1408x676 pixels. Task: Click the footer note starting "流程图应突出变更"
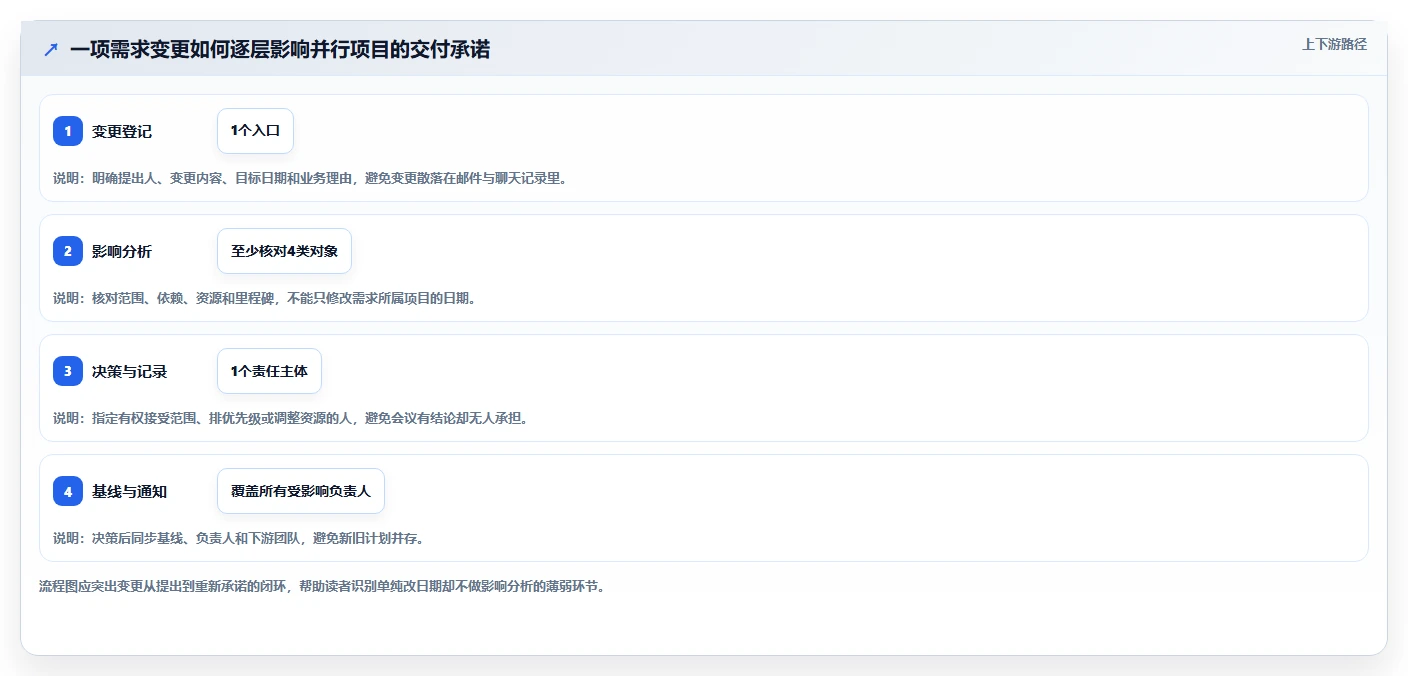click(x=322, y=586)
